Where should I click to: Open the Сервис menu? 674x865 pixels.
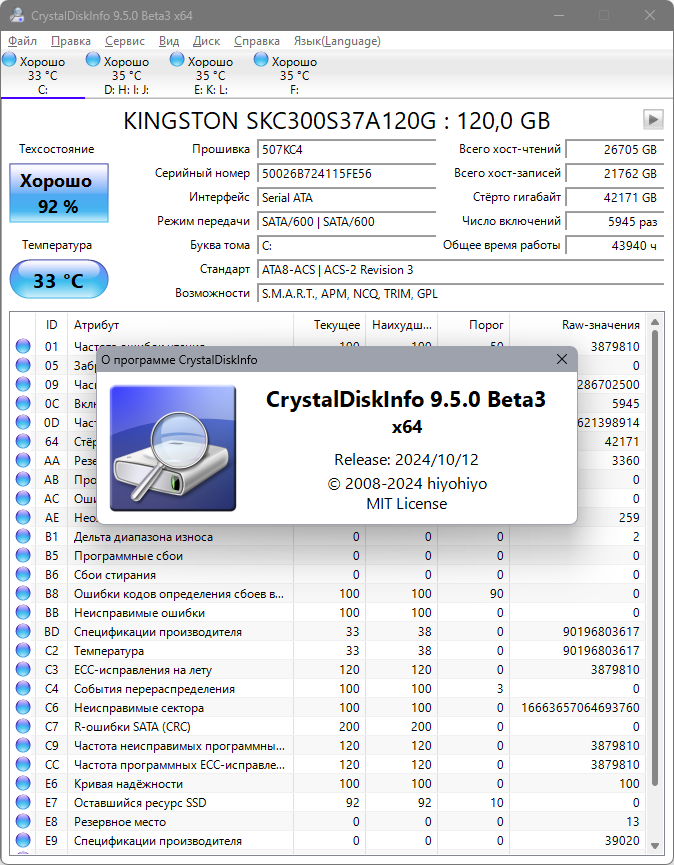coord(125,41)
